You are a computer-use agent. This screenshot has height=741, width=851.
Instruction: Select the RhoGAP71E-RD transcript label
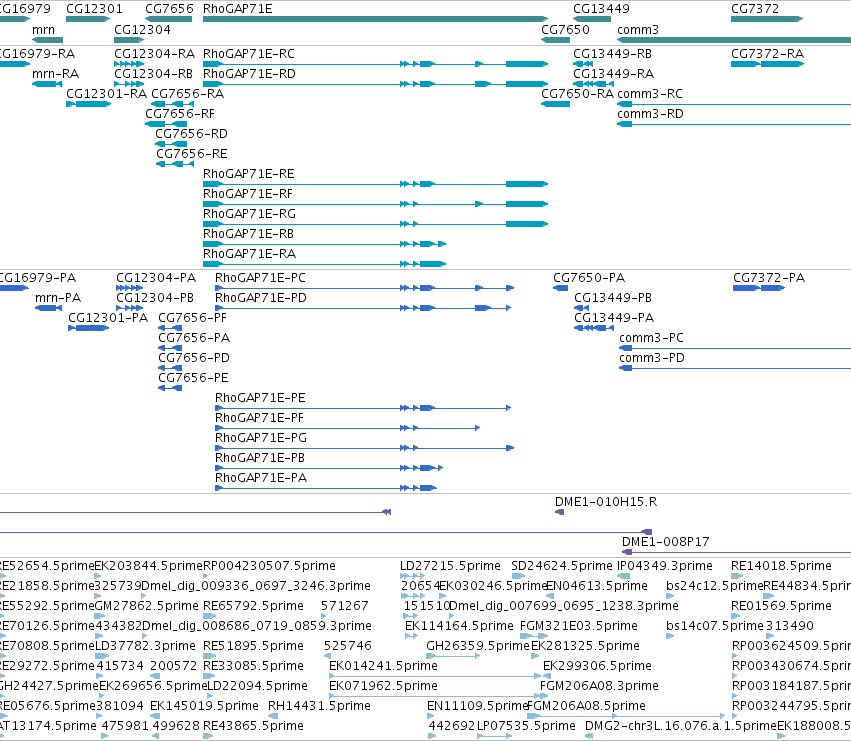click(249, 74)
